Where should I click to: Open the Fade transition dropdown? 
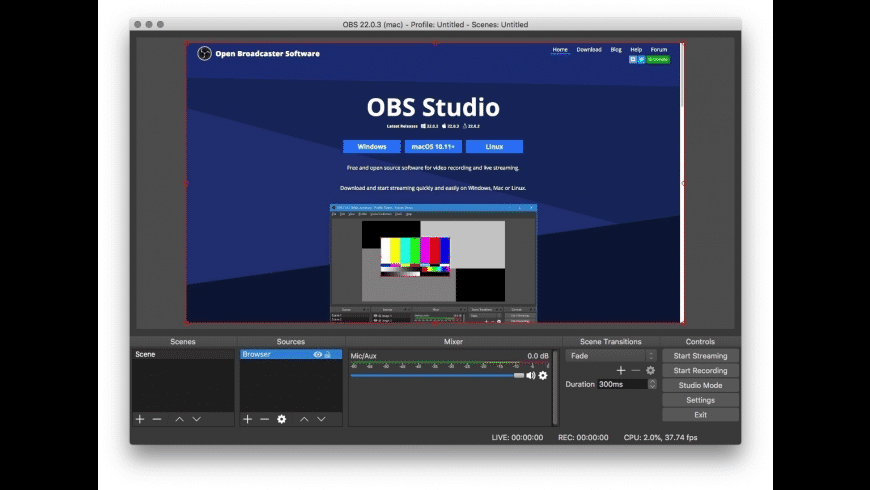click(x=610, y=355)
